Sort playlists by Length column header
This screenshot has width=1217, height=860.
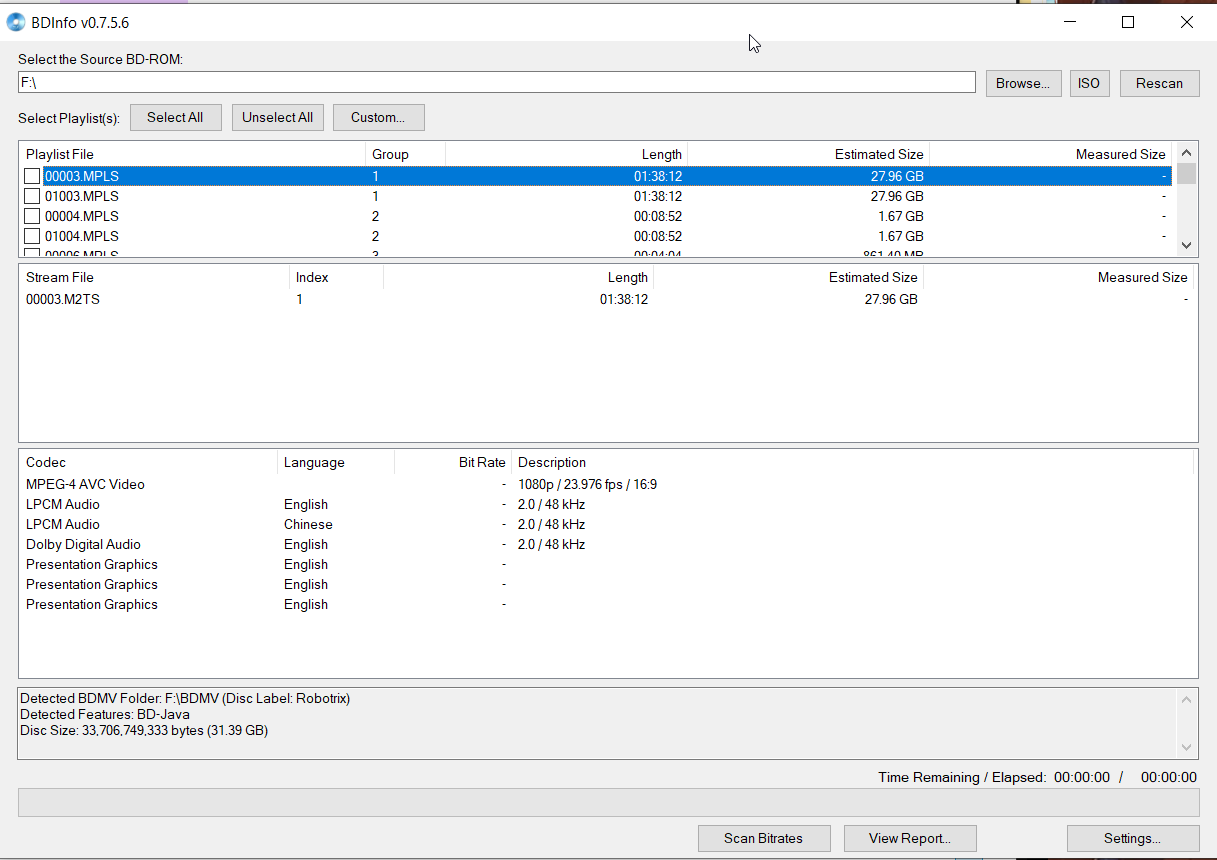coord(566,154)
